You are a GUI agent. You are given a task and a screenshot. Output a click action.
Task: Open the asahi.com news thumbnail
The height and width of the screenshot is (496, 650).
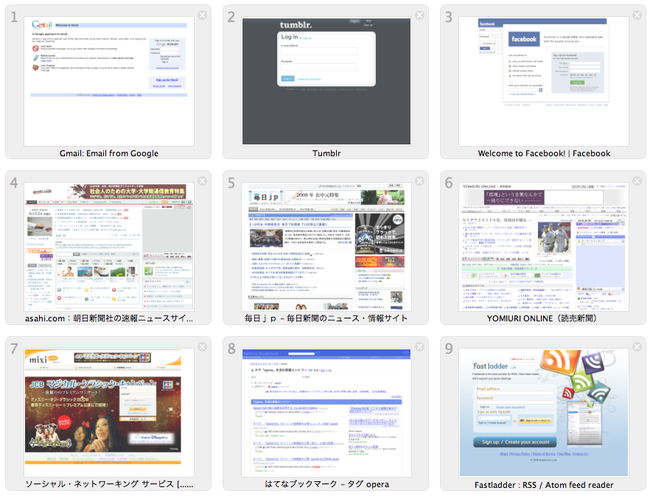(x=109, y=247)
